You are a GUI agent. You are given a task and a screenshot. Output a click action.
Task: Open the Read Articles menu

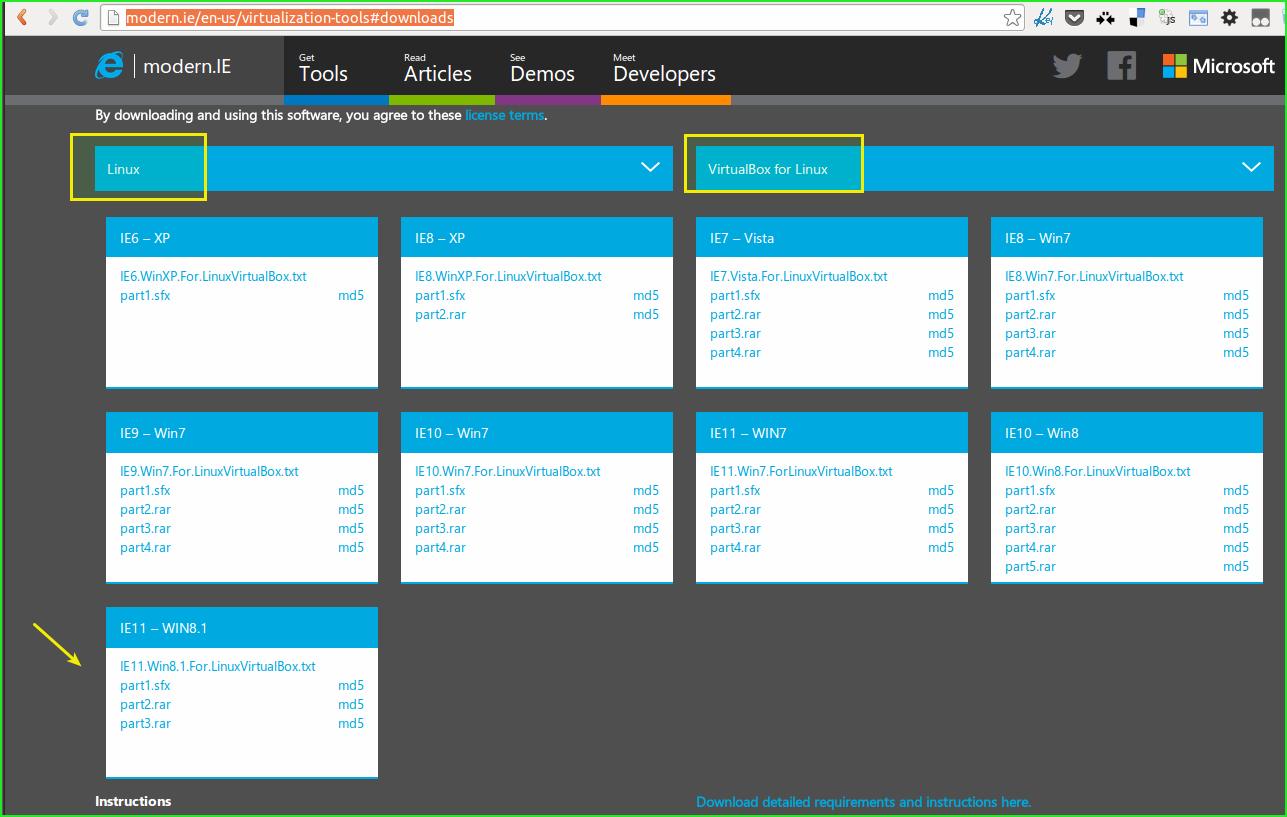pyautogui.click(x=438, y=68)
